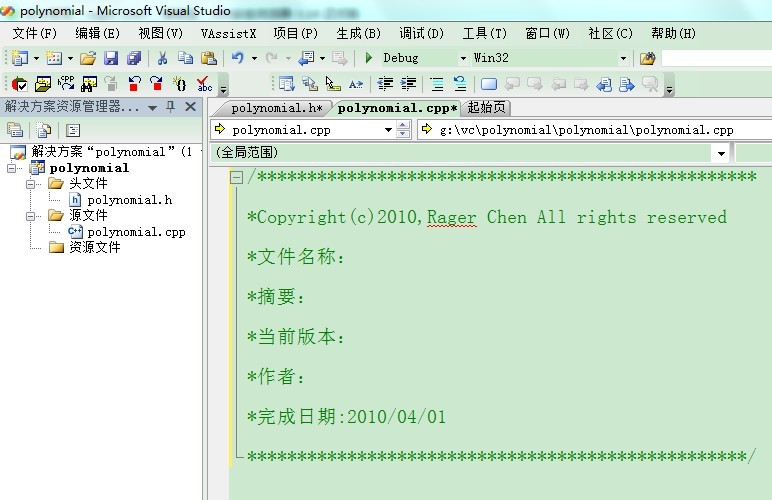Select the polynomial.cpp* editor tab
The height and width of the screenshot is (500, 772).
pos(397,108)
